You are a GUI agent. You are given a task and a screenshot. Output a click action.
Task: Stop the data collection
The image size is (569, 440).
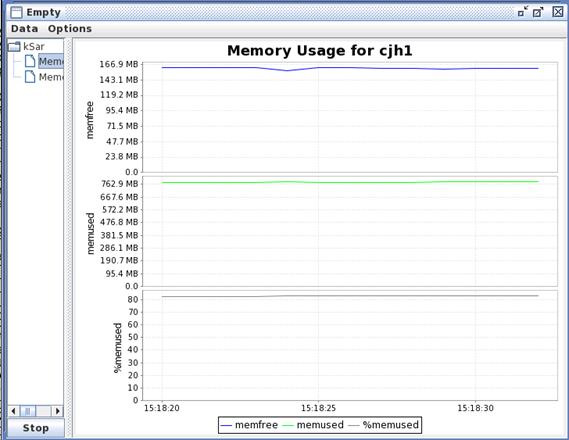pos(36,428)
